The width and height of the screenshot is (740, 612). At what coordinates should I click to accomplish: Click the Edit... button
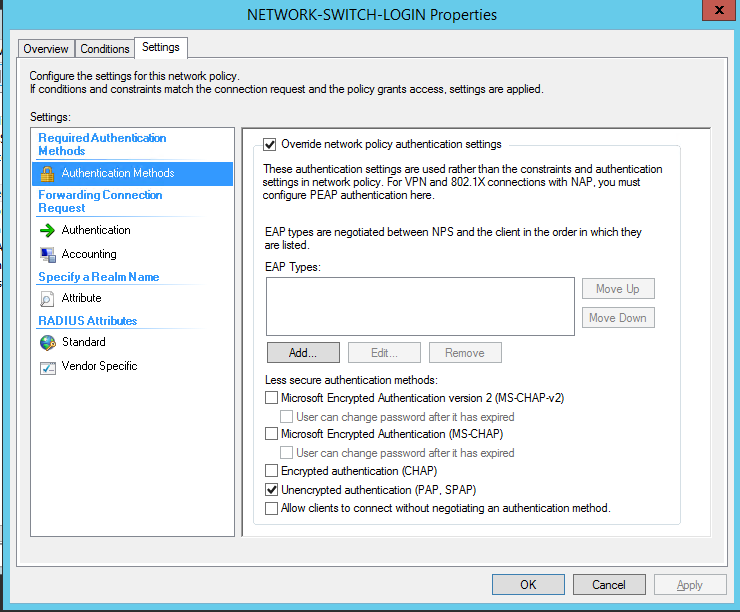click(x=384, y=353)
